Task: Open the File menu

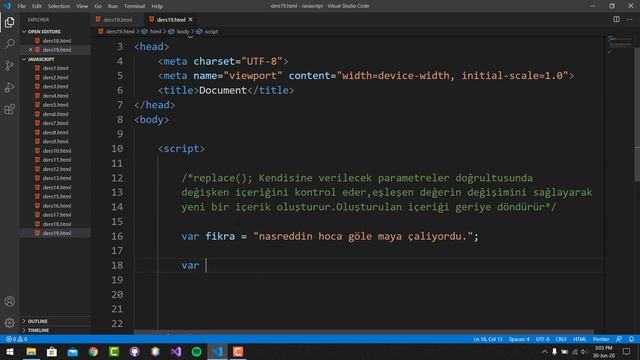Action: [21, 6]
